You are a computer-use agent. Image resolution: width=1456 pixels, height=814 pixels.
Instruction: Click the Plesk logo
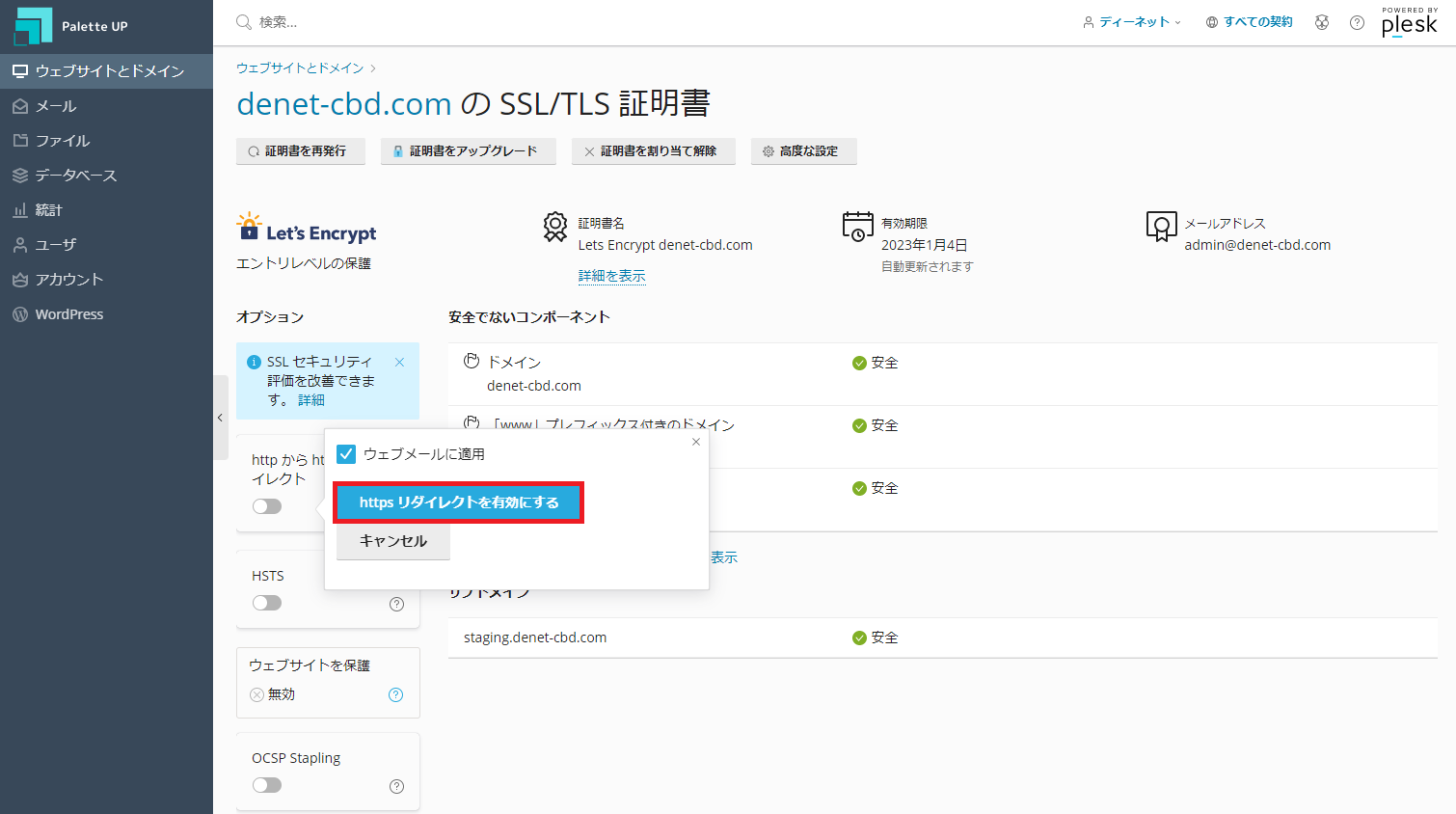click(x=1409, y=22)
